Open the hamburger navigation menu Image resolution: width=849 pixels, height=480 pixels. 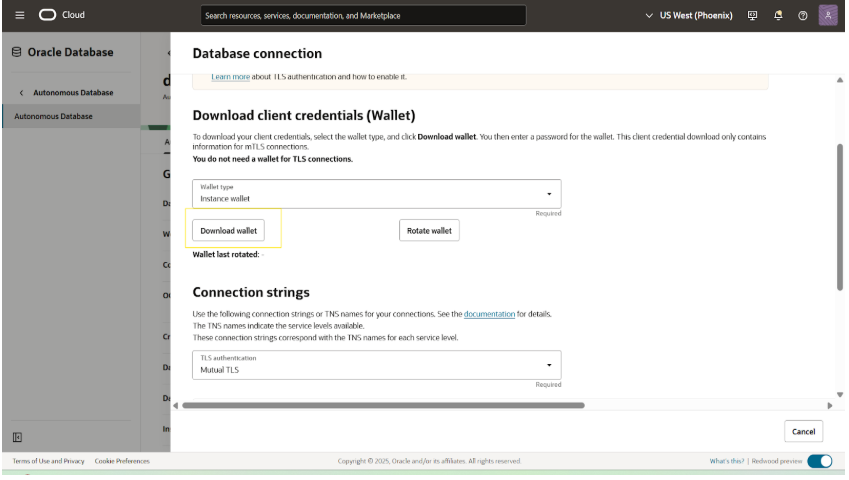19,15
